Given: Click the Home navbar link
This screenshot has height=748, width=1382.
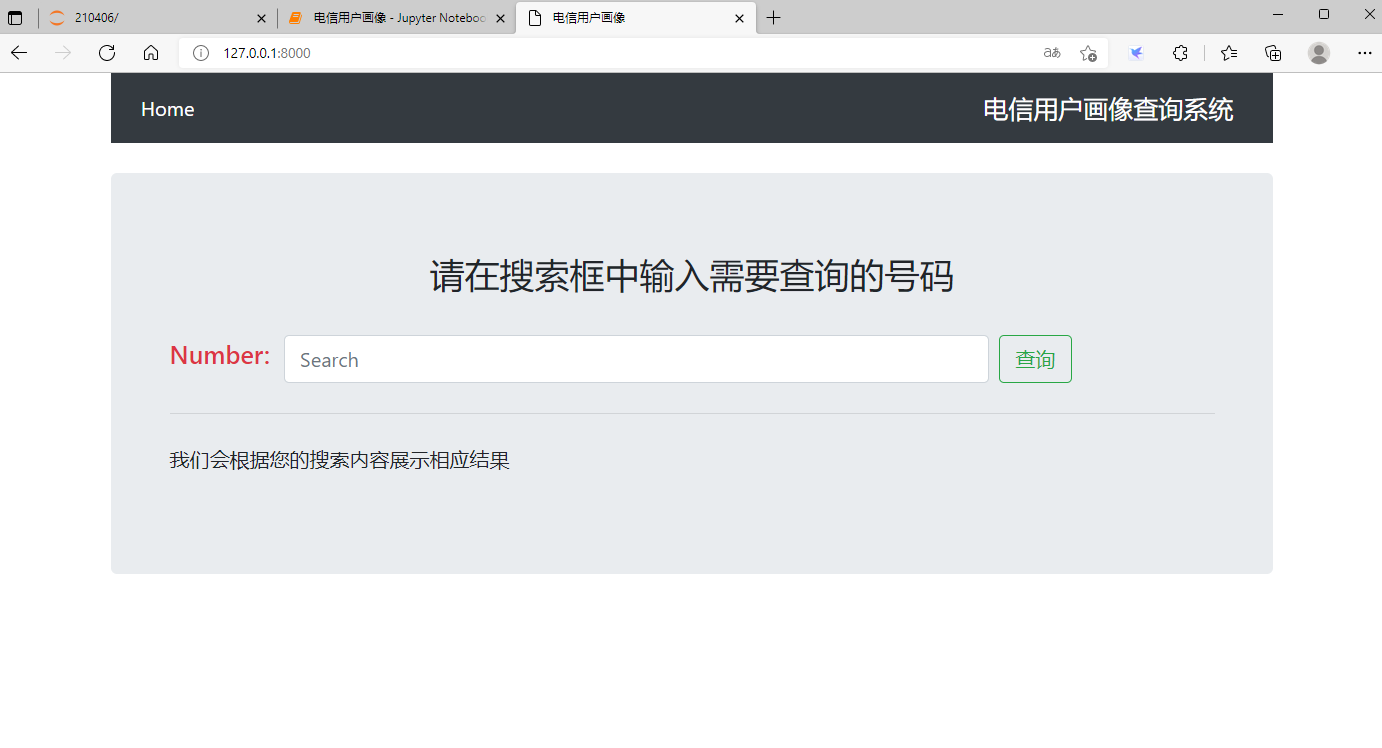Looking at the screenshot, I should [x=167, y=109].
